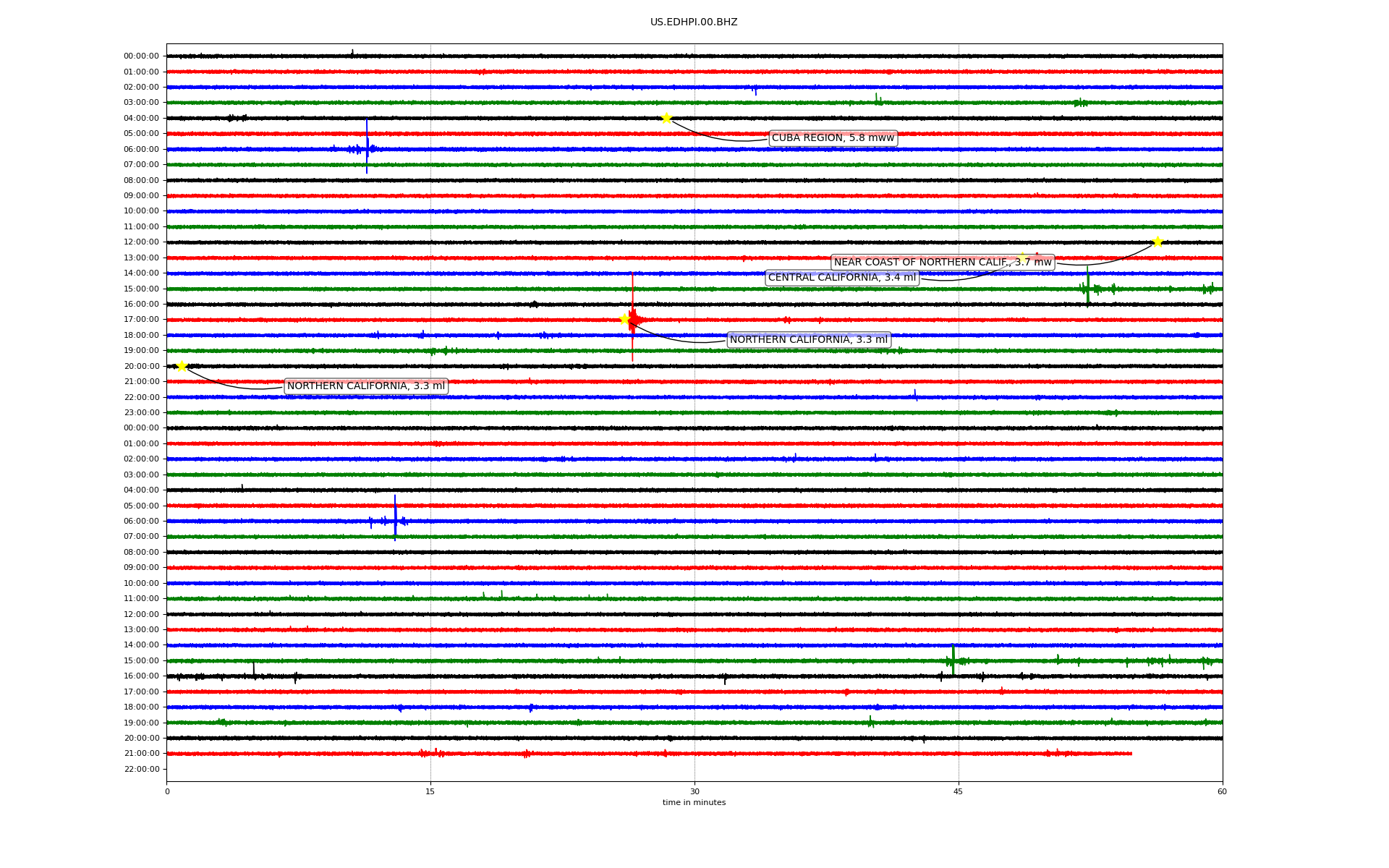Click the CUBA REGION, 5.8 mww label
Viewport: 1389px width, 868px height.
click(832, 138)
